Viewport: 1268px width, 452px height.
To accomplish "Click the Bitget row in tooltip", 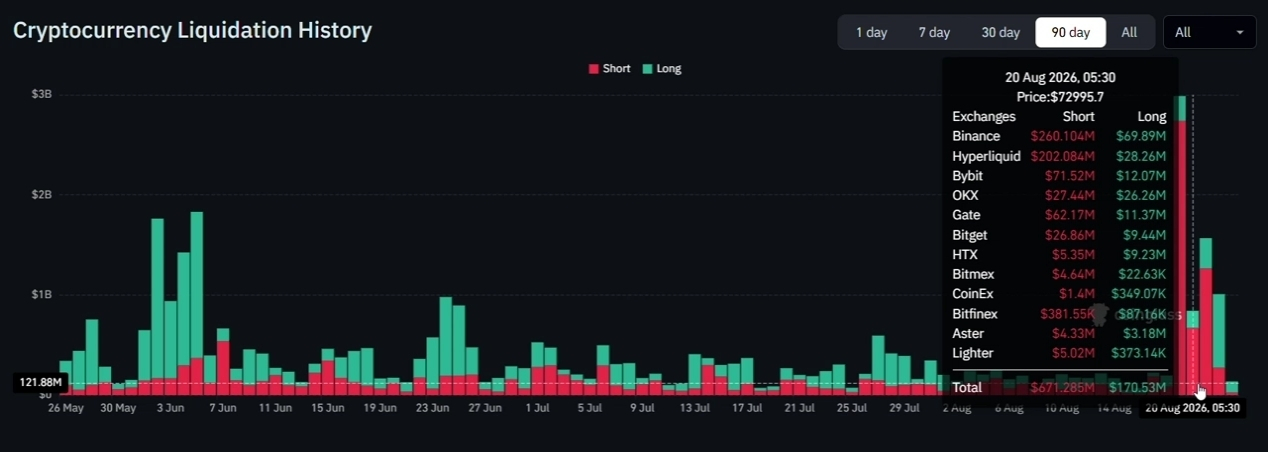I will point(1059,235).
